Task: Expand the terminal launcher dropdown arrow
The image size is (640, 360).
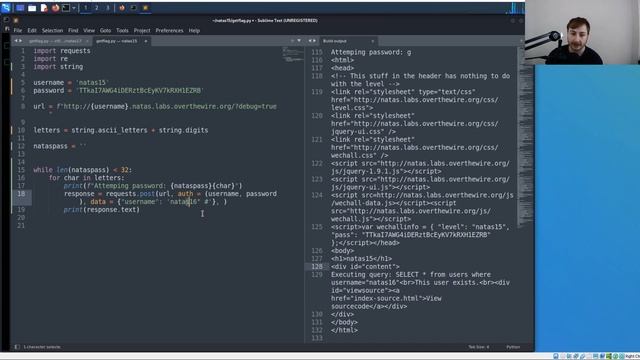Action: coord(74,8)
